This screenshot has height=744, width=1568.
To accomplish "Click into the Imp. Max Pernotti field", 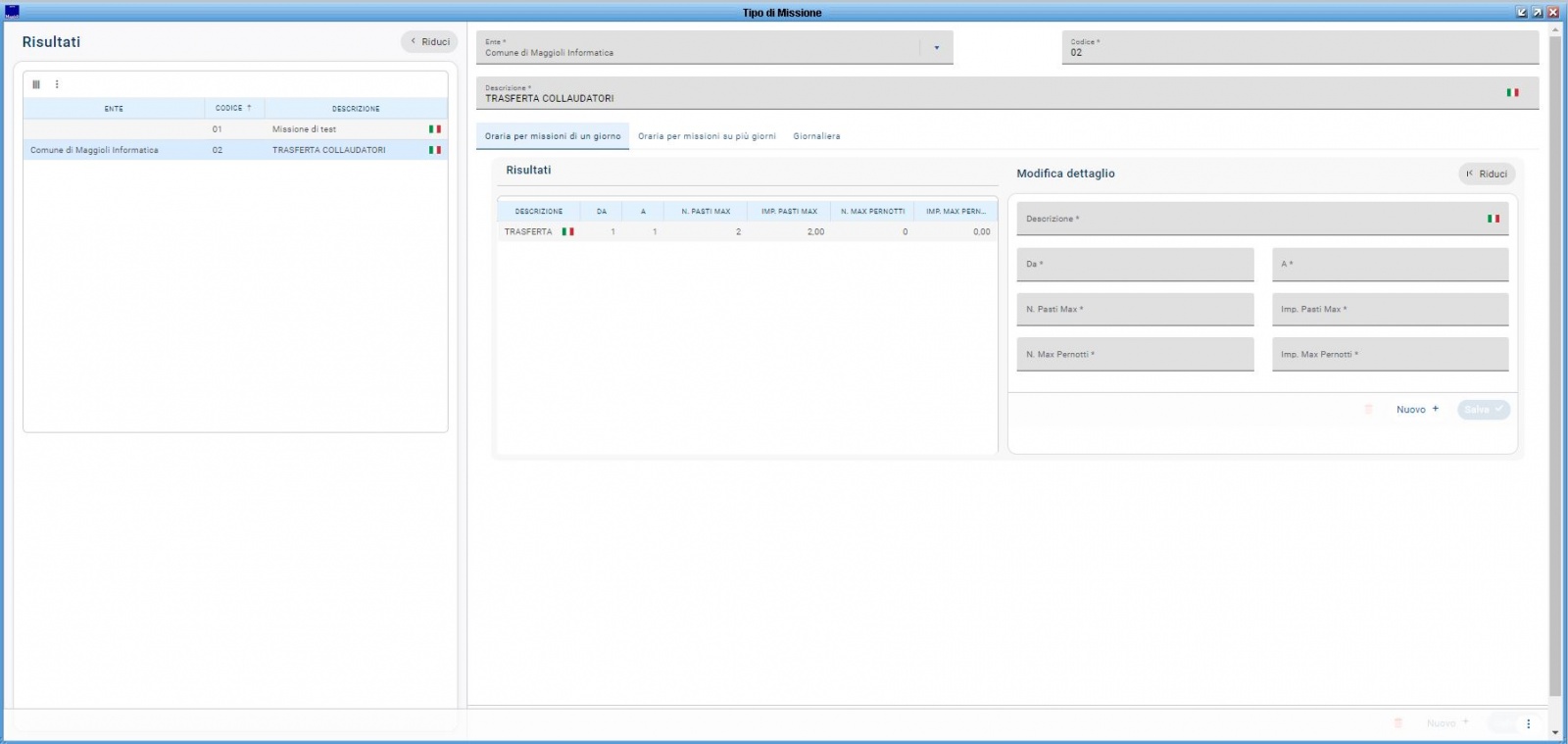I will (1390, 355).
